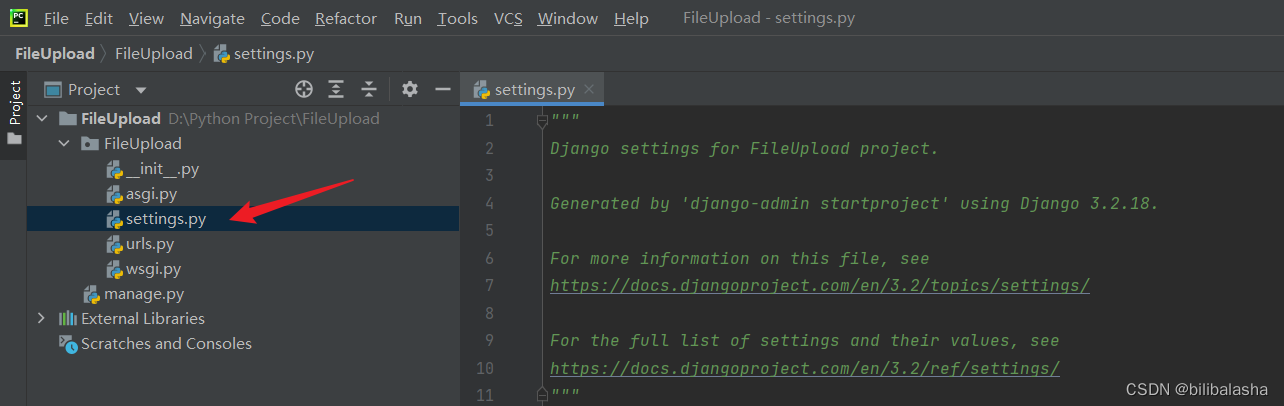The image size is (1284, 406).
Task: Close the settings.py editor tab
Action: [590, 89]
